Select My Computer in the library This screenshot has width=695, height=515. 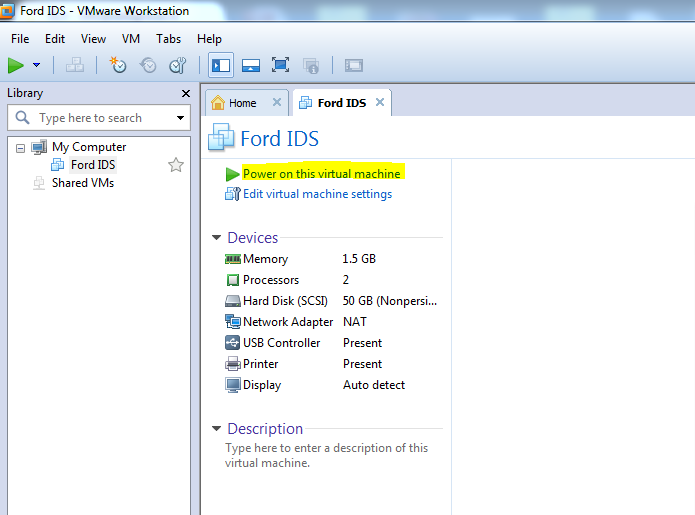89,147
